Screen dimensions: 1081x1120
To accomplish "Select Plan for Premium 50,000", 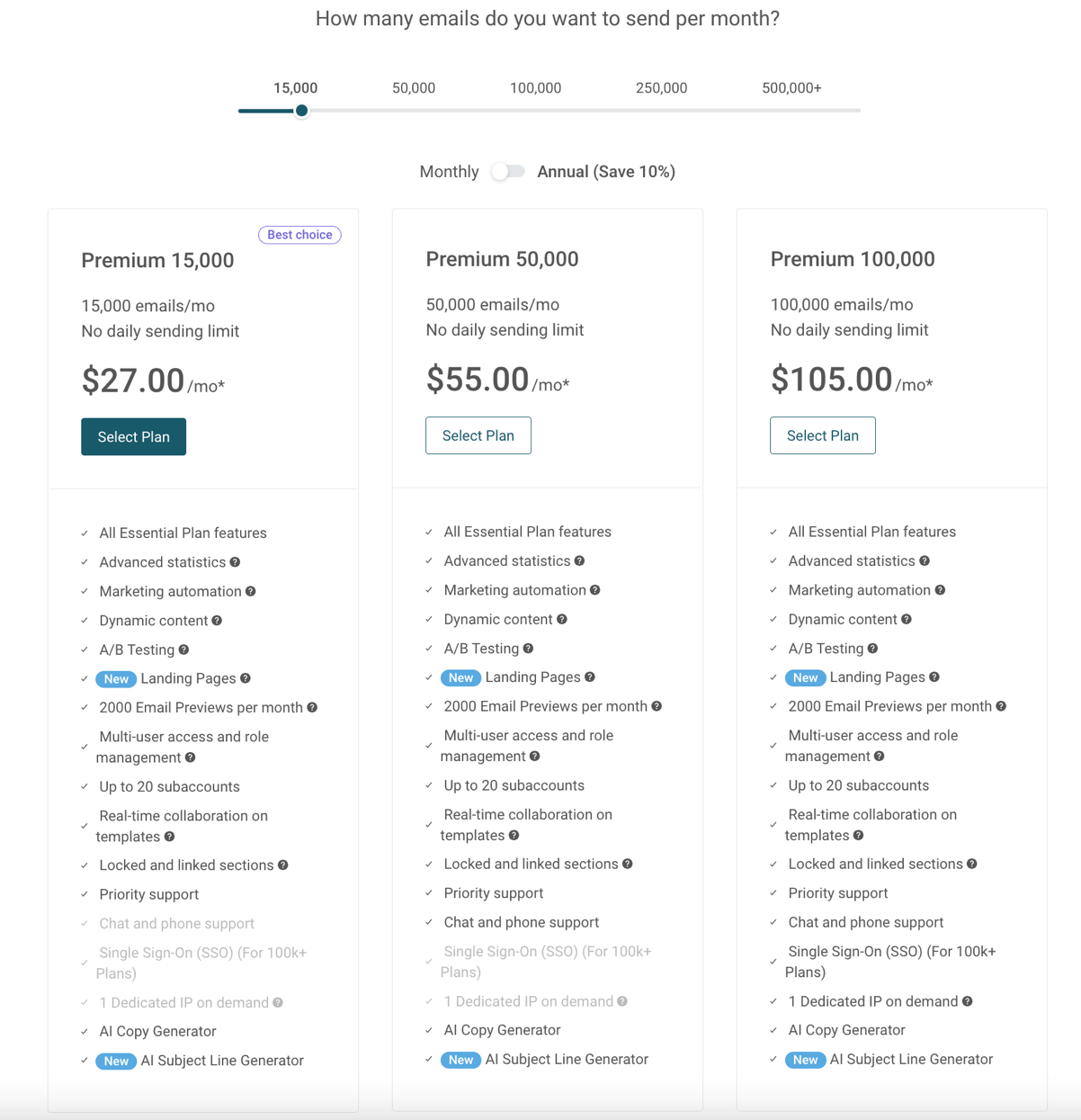I will point(478,435).
